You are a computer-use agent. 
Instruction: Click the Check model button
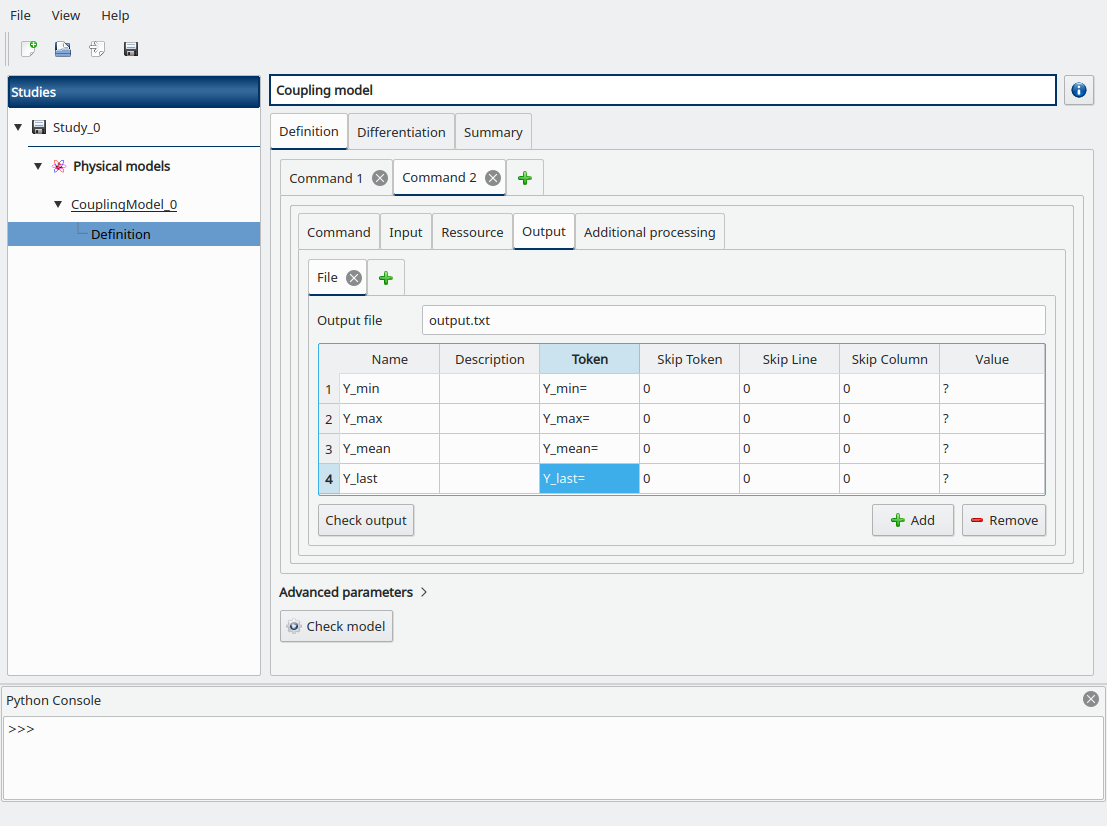point(336,626)
